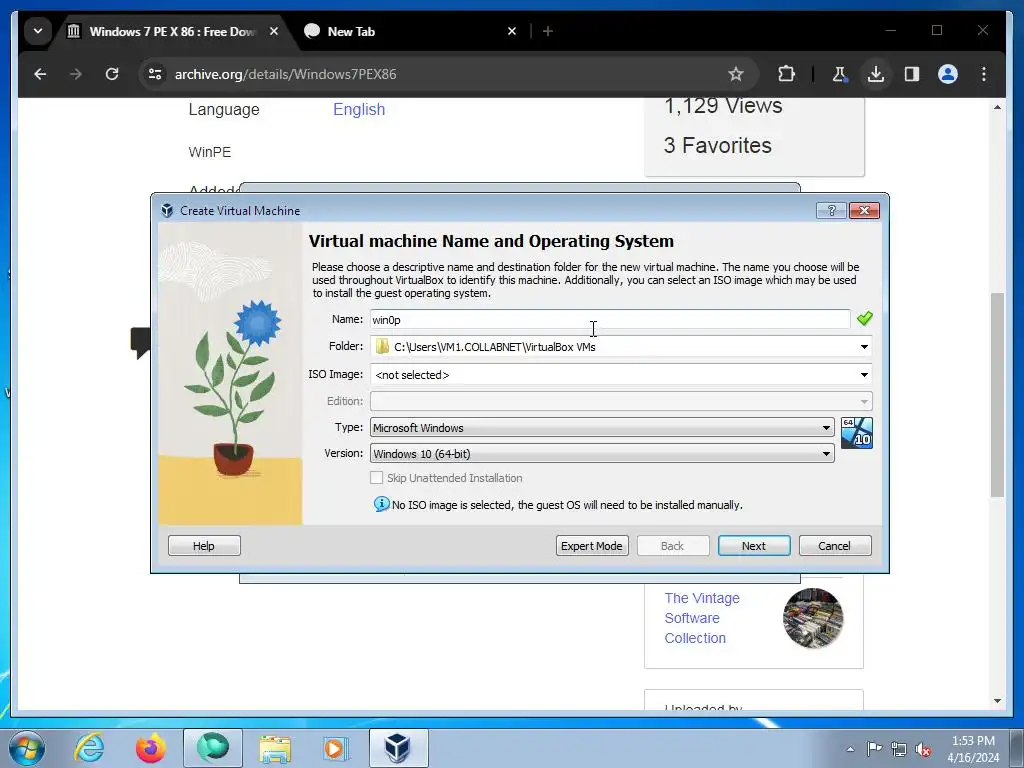This screenshot has height=768, width=1024.
Task: Launch Firefox from taskbar
Action: [150, 748]
